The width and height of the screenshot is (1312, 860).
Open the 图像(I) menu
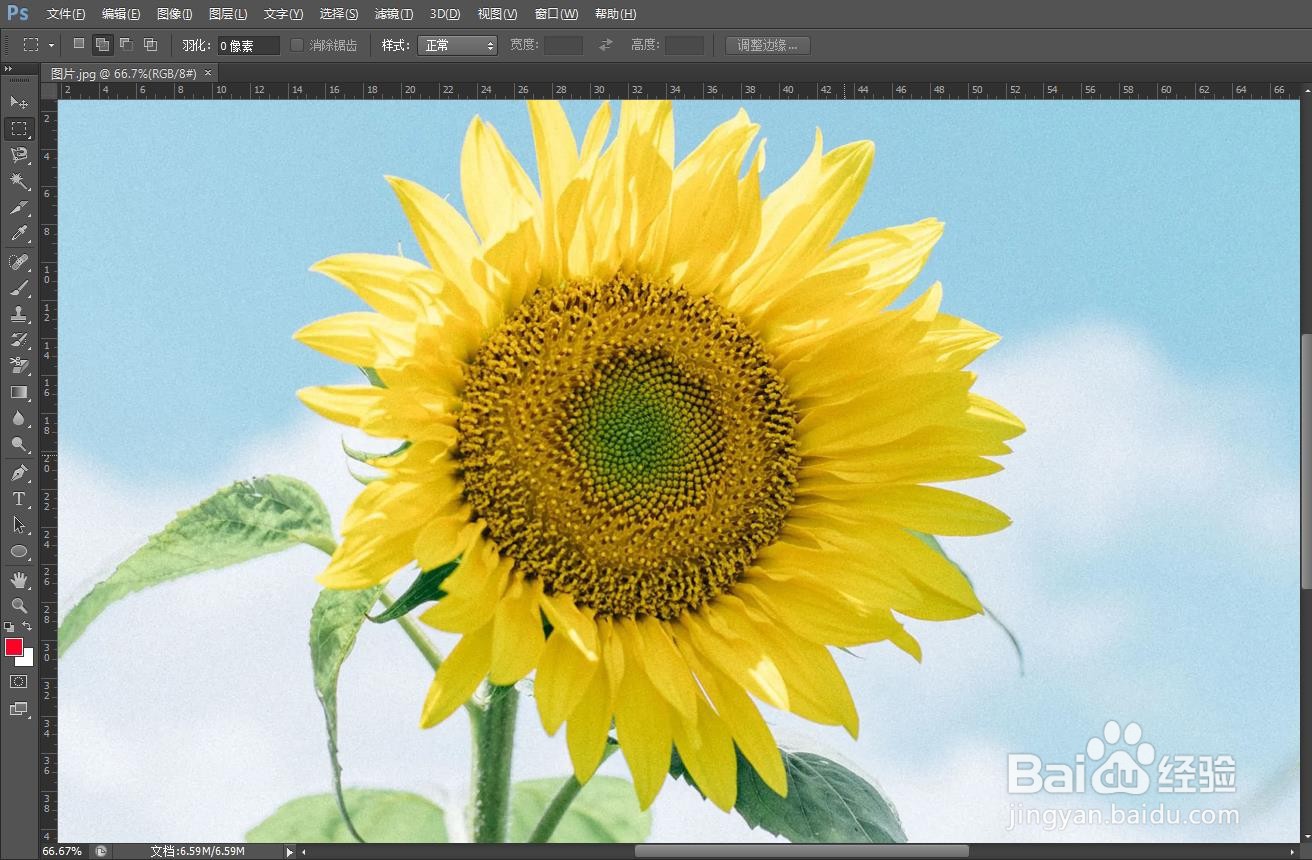click(175, 14)
